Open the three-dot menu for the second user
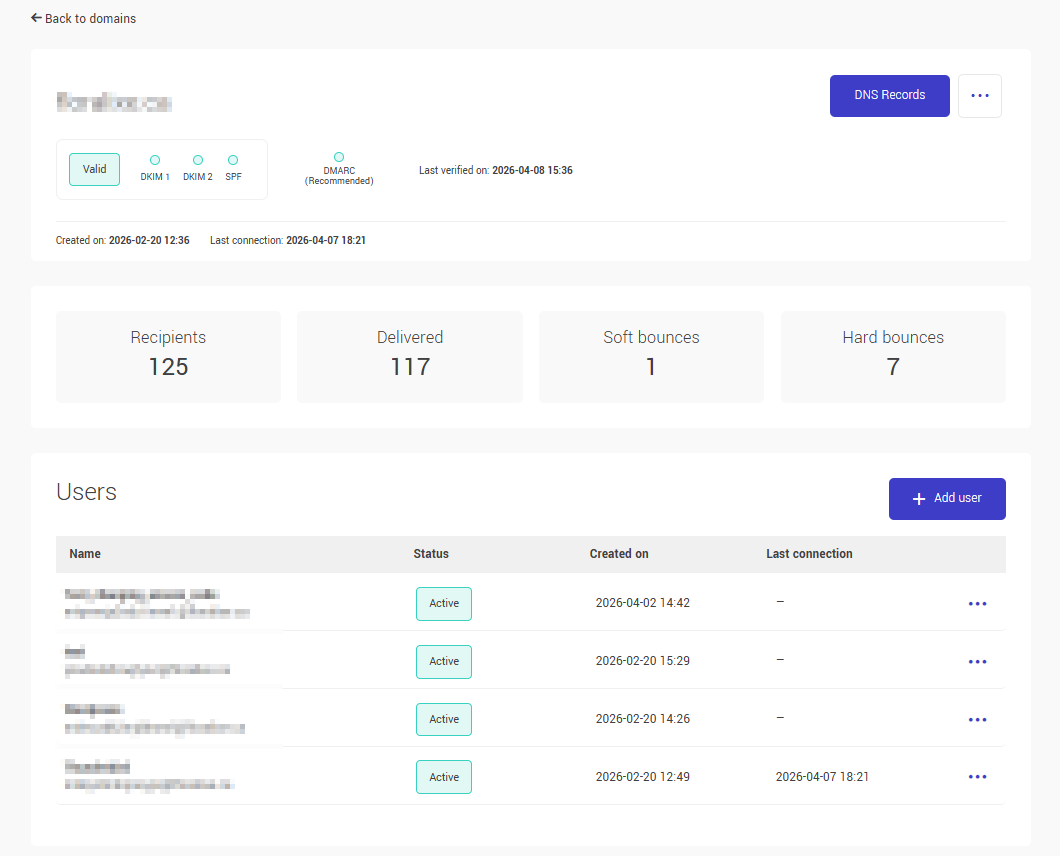 pyautogui.click(x=977, y=661)
